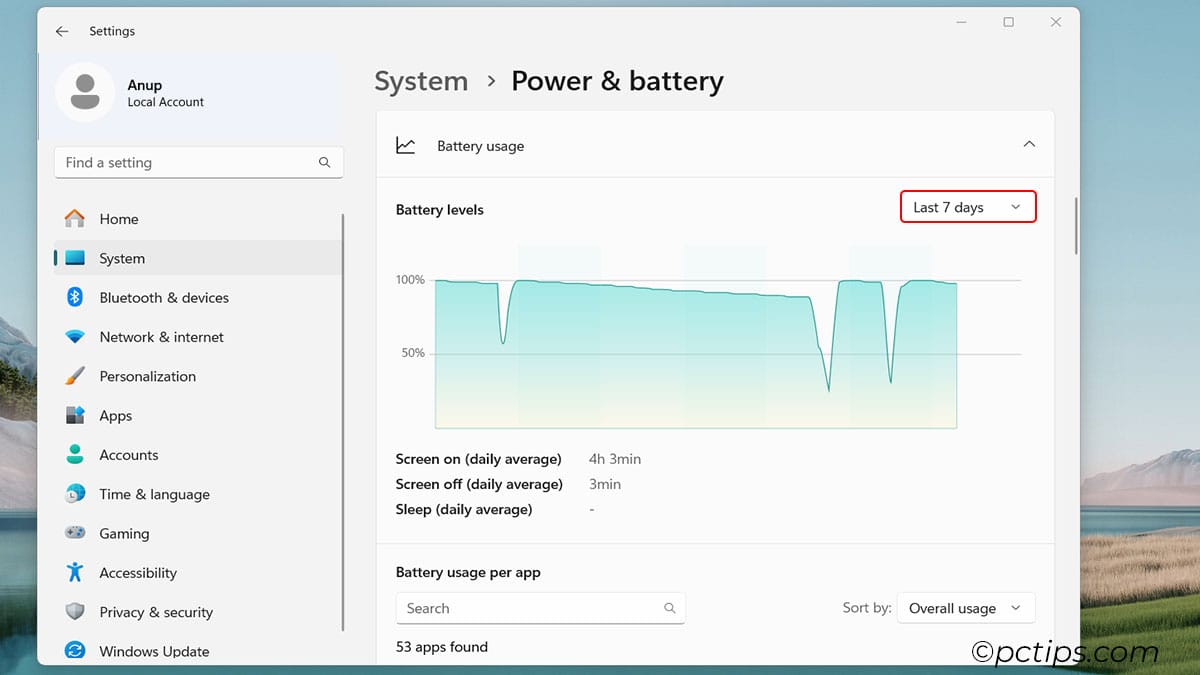The width and height of the screenshot is (1200, 675).
Task: Click the Gaming controller icon
Action: click(x=75, y=533)
